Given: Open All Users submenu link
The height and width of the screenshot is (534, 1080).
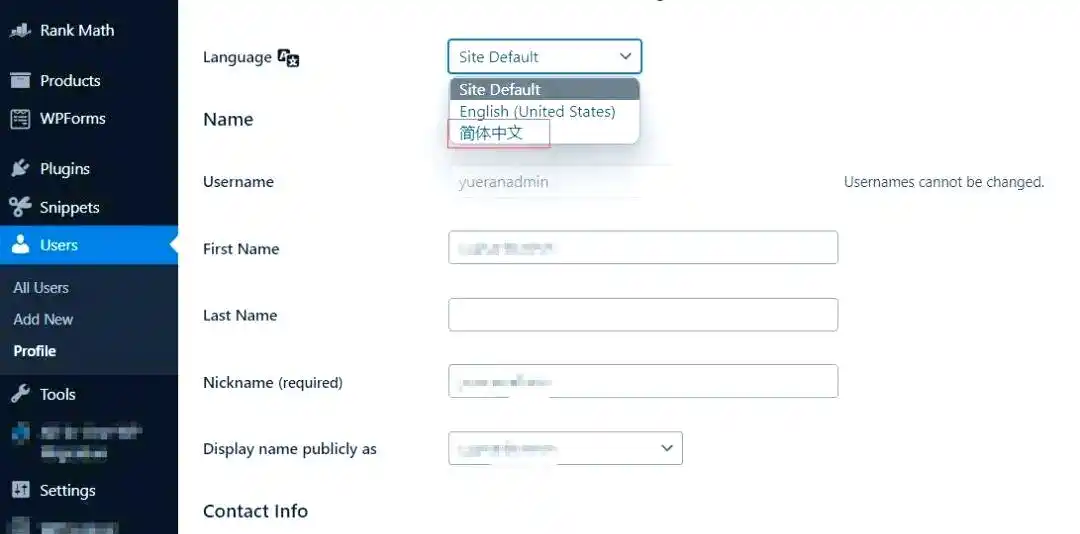Looking at the screenshot, I should click(x=41, y=287).
